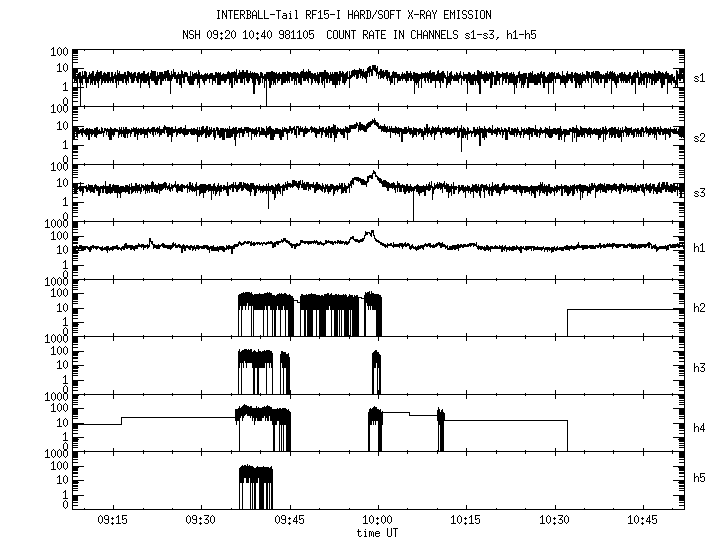Select the h2 channel label
Viewport: 720px width, 550px height.
701,307
